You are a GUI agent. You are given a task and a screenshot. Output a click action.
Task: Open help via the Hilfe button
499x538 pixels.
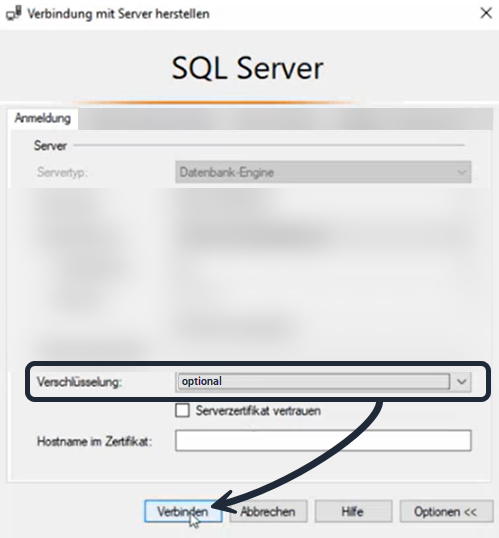pos(353,511)
